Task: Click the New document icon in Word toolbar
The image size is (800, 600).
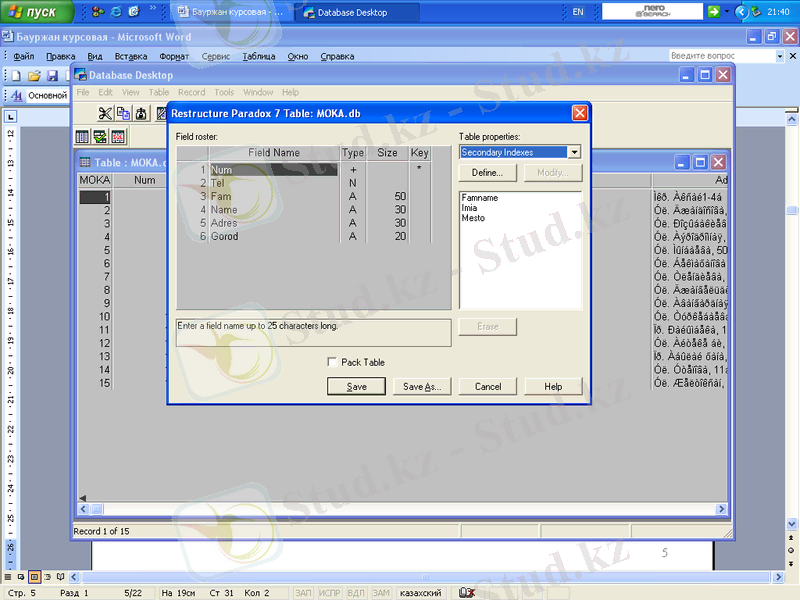Action: 16,76
